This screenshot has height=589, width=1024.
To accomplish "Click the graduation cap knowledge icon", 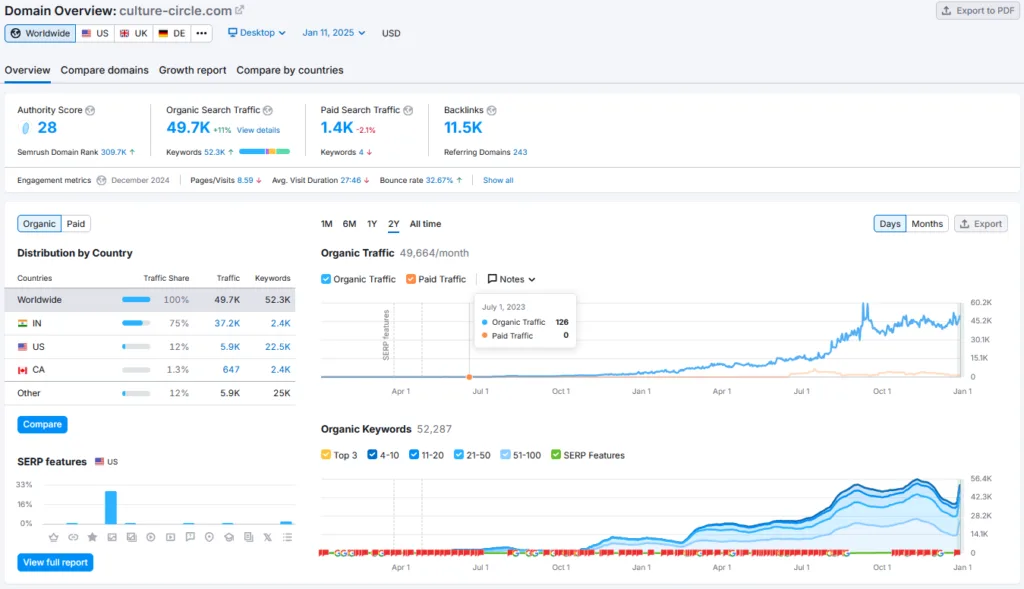I will click(x=229, y=537).
